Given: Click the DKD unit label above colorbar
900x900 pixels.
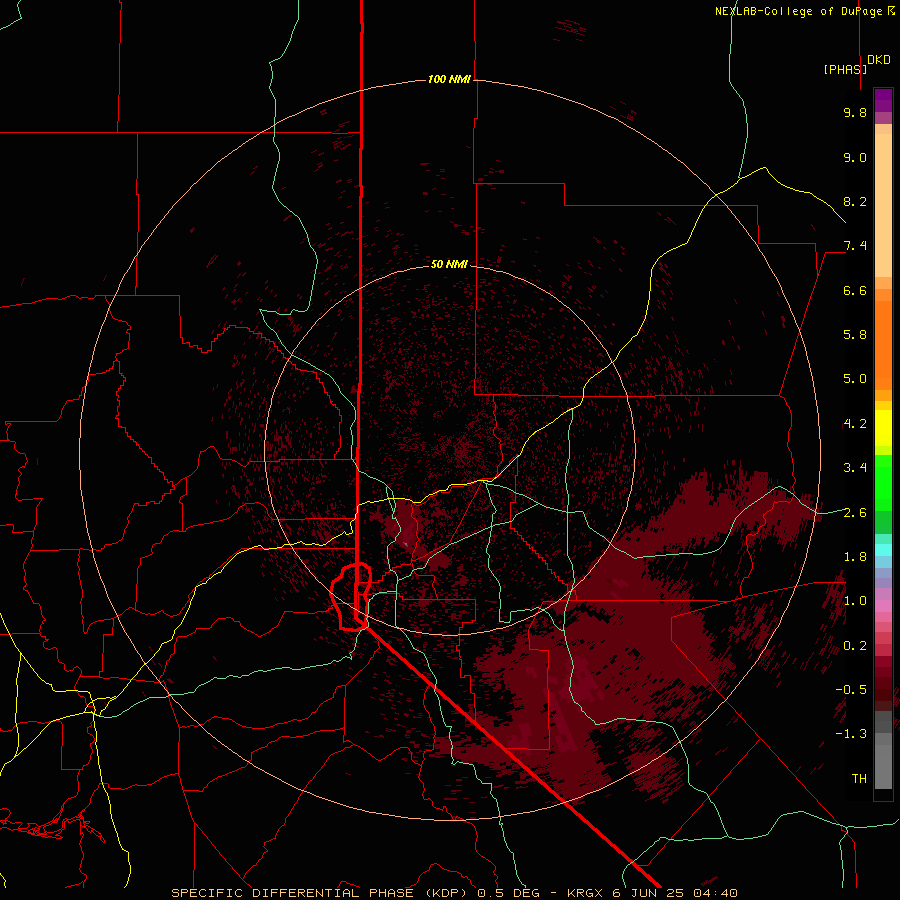Looking at the screenshot, I should click(x=879, y=60).
